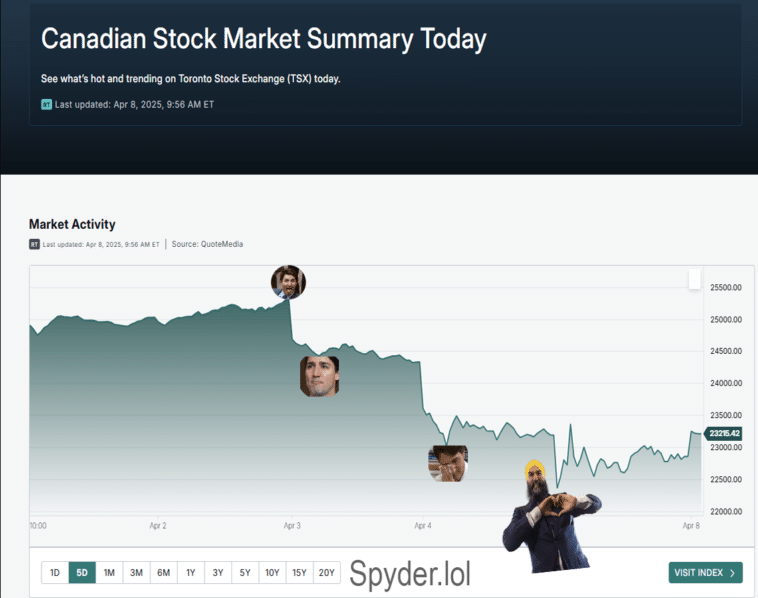
Task: Select the 3Y time range
Action: [217, 573]
